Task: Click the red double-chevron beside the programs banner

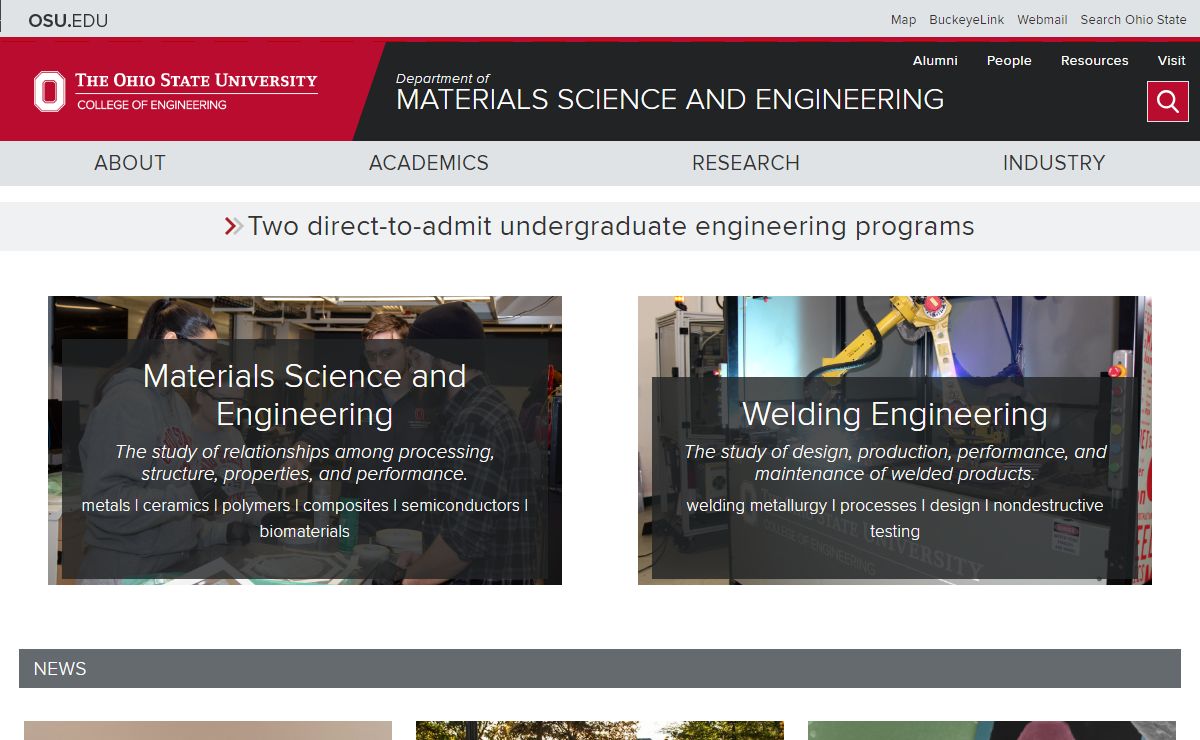Action: point(234,226)
